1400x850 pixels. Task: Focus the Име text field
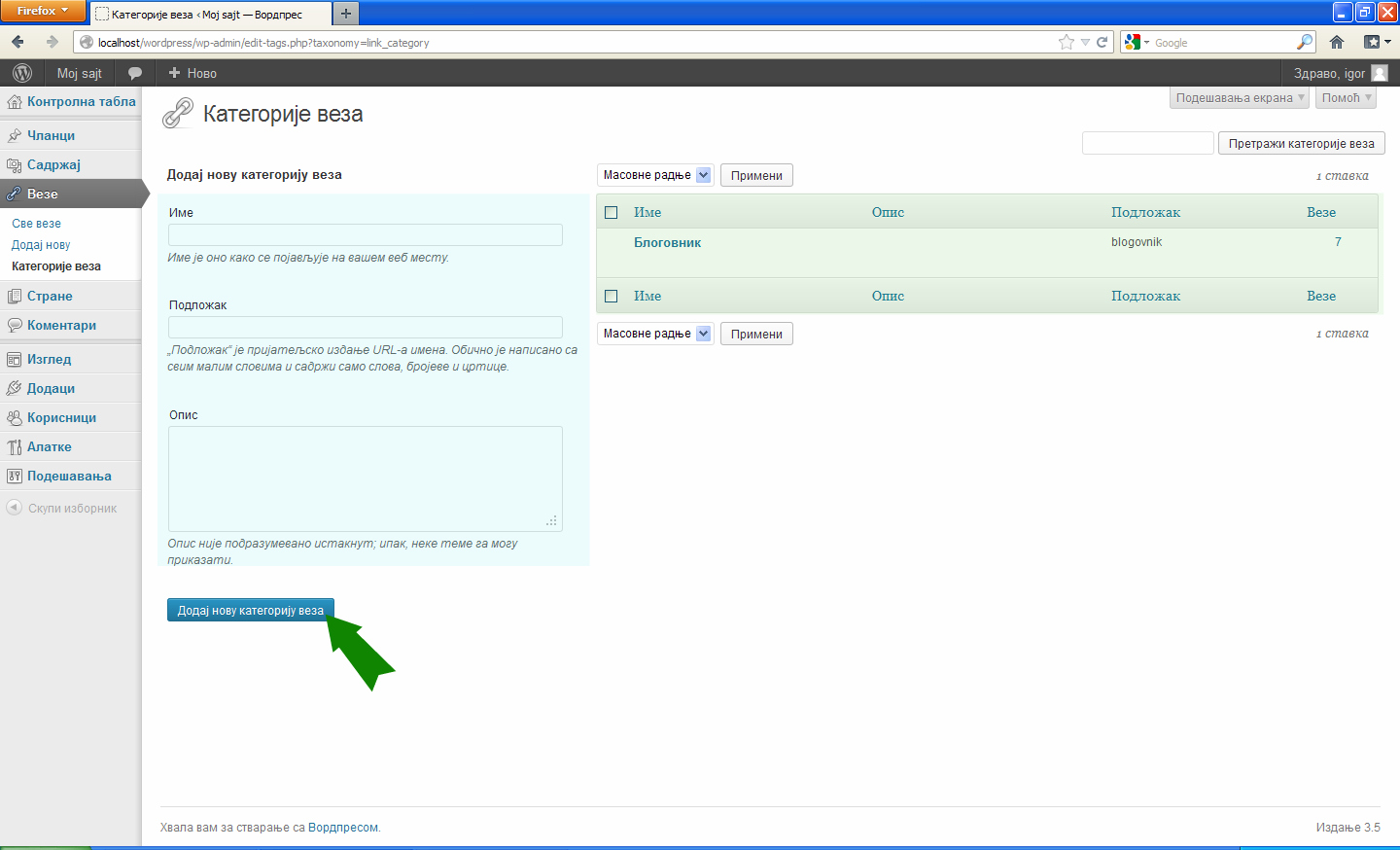click(366, 234)
